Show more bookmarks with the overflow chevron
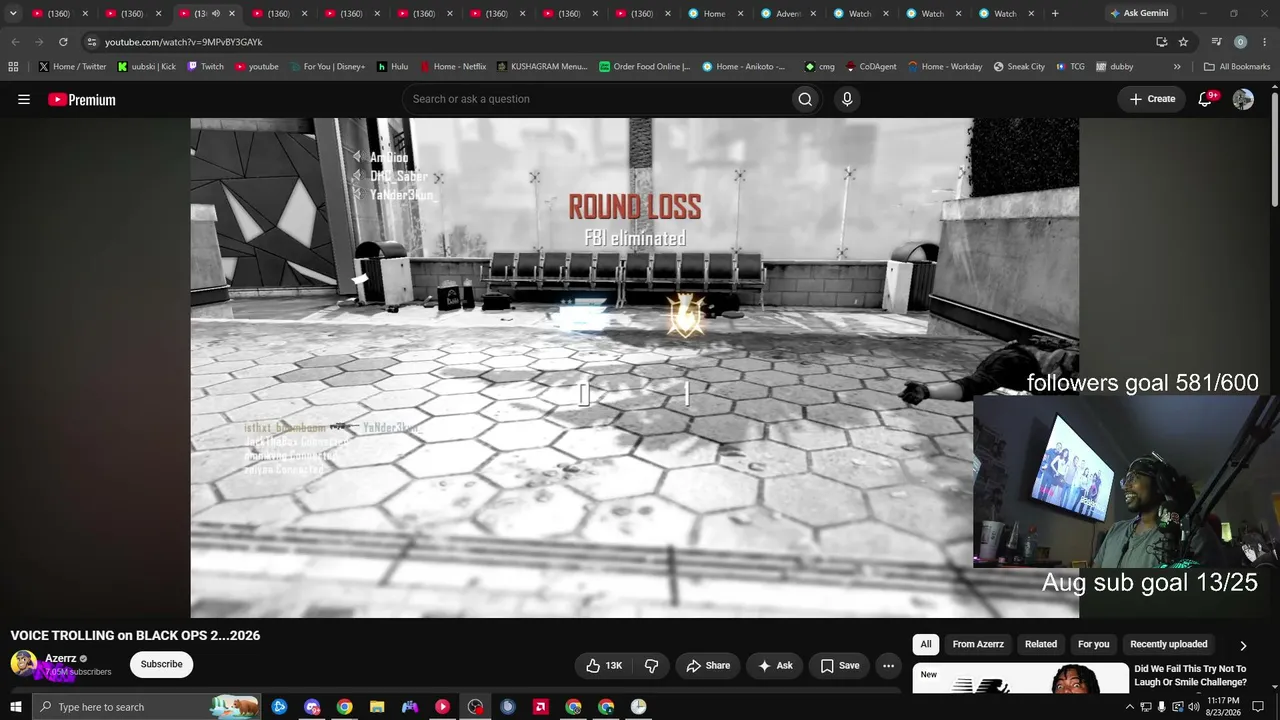The height and width of the screenshot is (720, 1280). coord(1177,67)
